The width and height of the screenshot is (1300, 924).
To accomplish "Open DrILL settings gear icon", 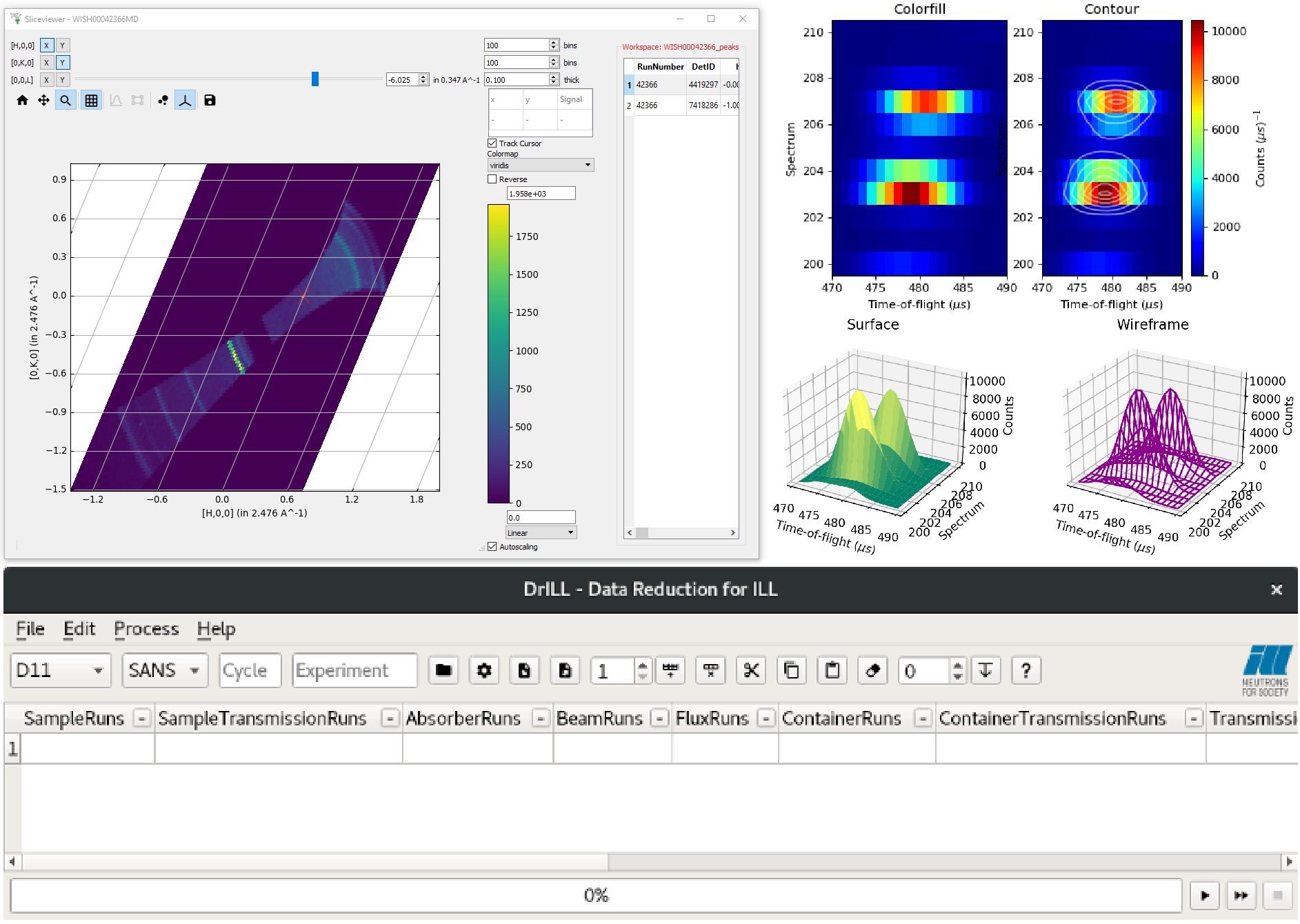I will click(484, 670).
